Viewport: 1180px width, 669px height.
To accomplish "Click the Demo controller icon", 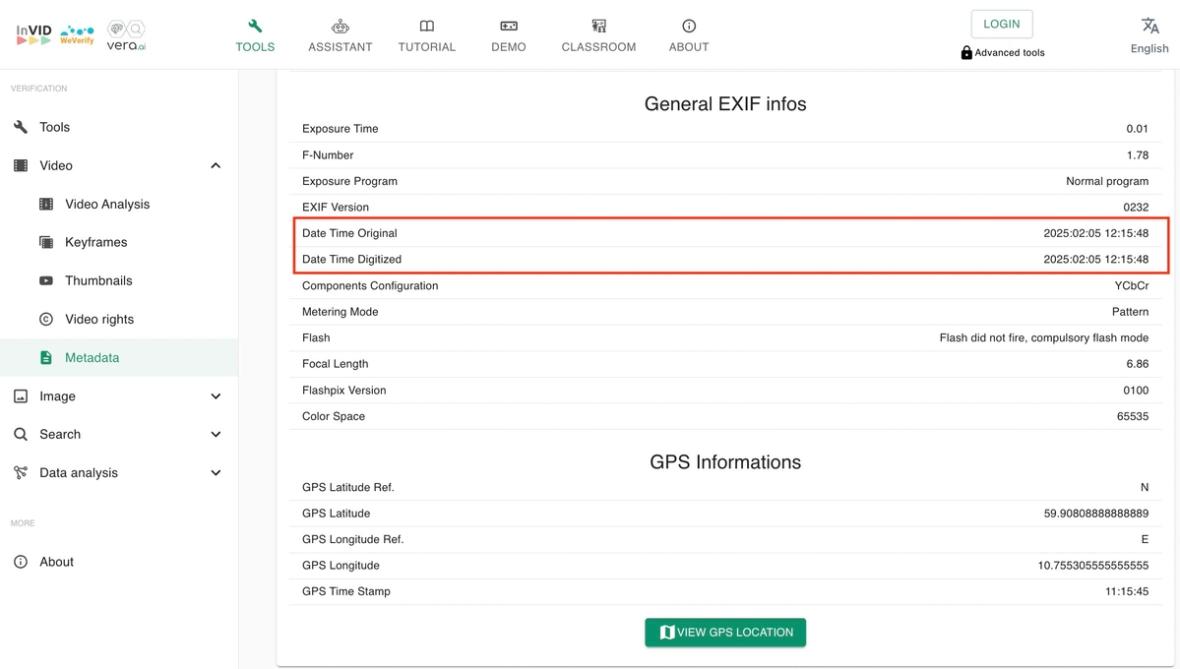I will (509, 26).
